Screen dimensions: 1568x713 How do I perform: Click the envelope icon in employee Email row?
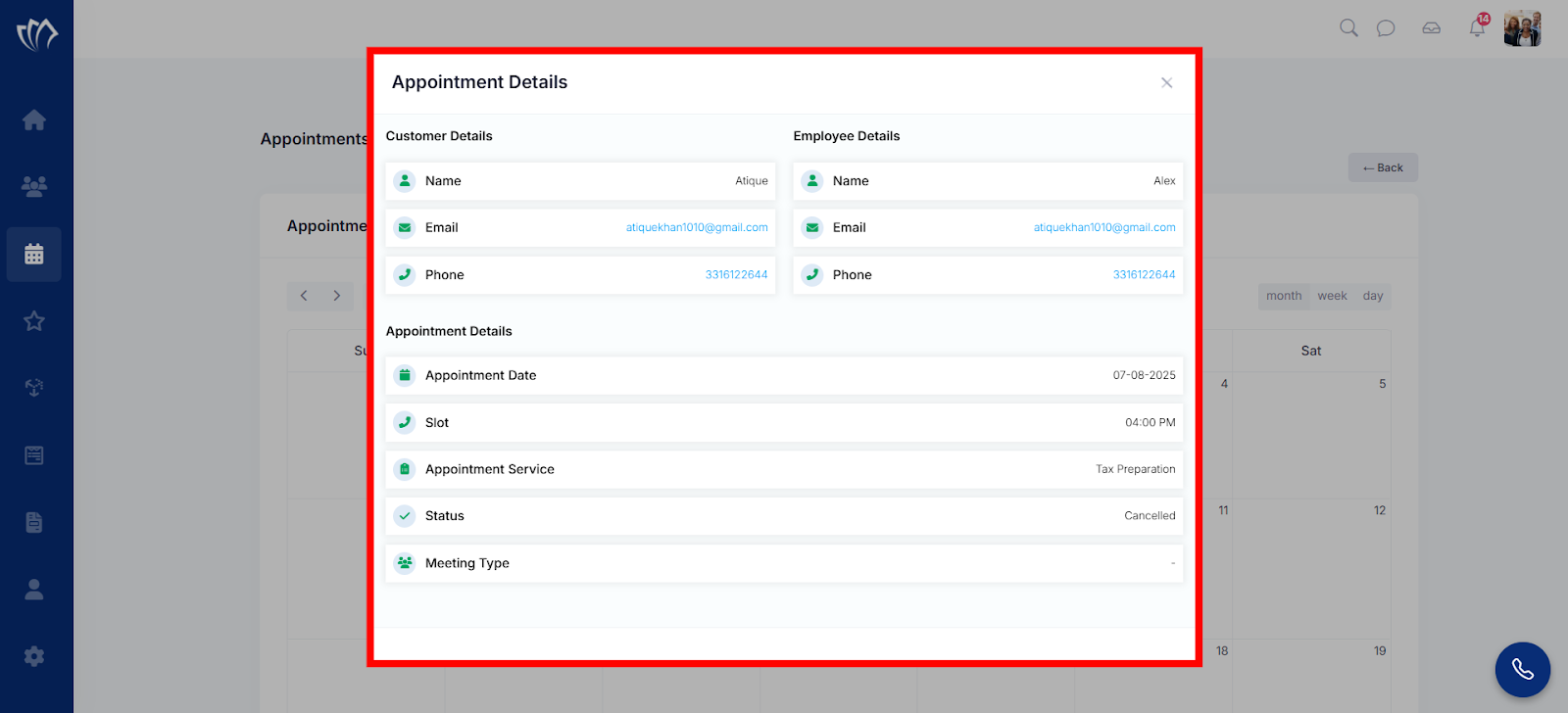[x=812, y=228]
